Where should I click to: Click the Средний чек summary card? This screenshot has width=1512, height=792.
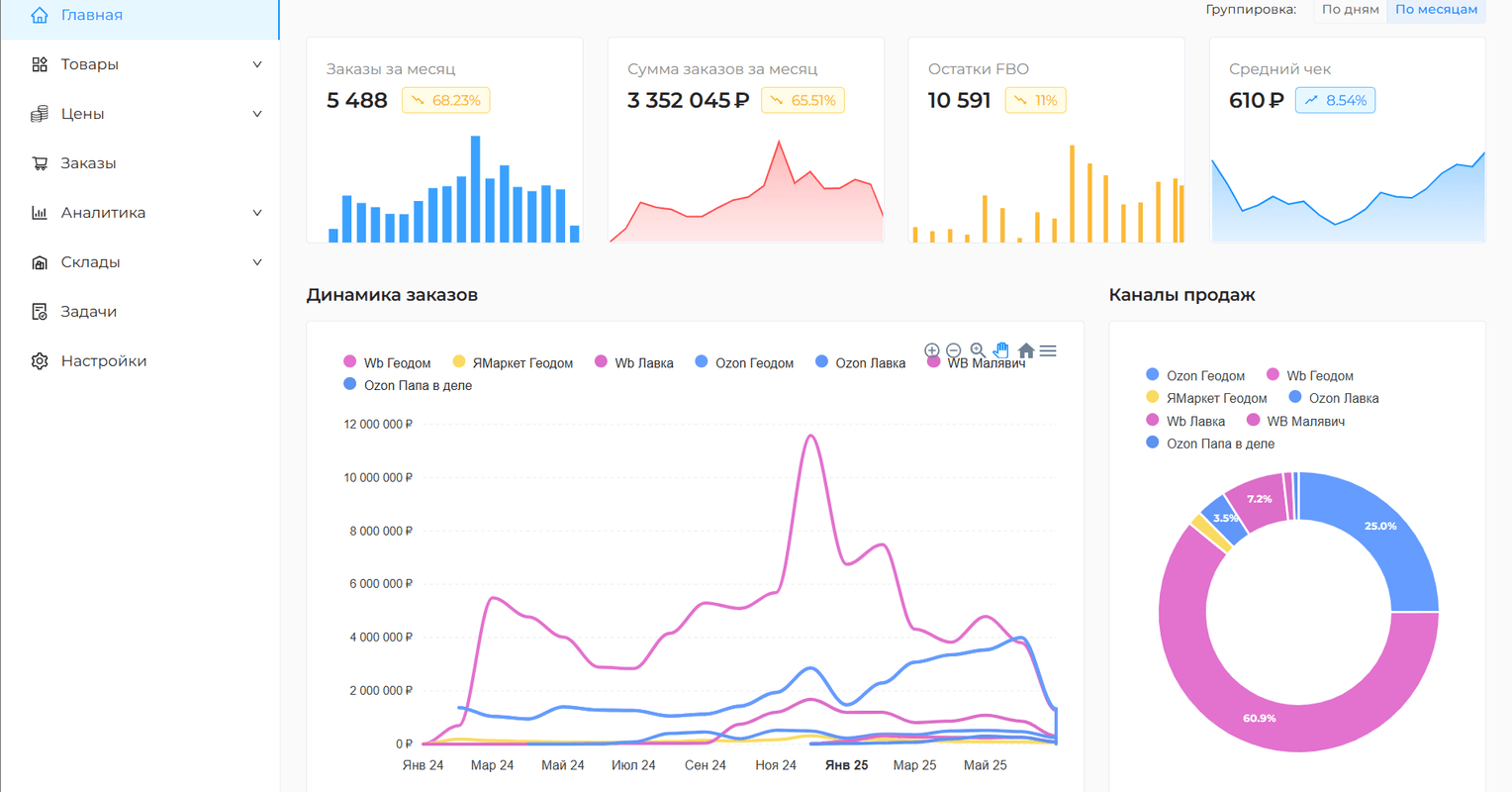(x=1347, y=140)
